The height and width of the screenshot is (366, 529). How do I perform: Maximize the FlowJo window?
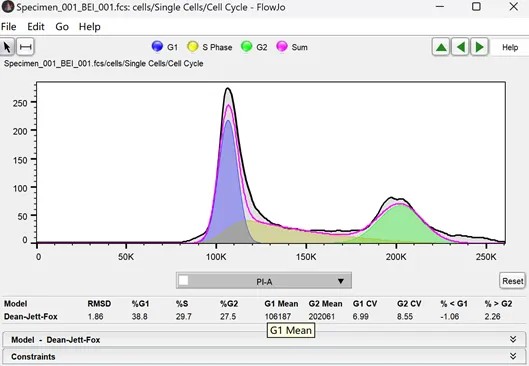pos(476,6)
